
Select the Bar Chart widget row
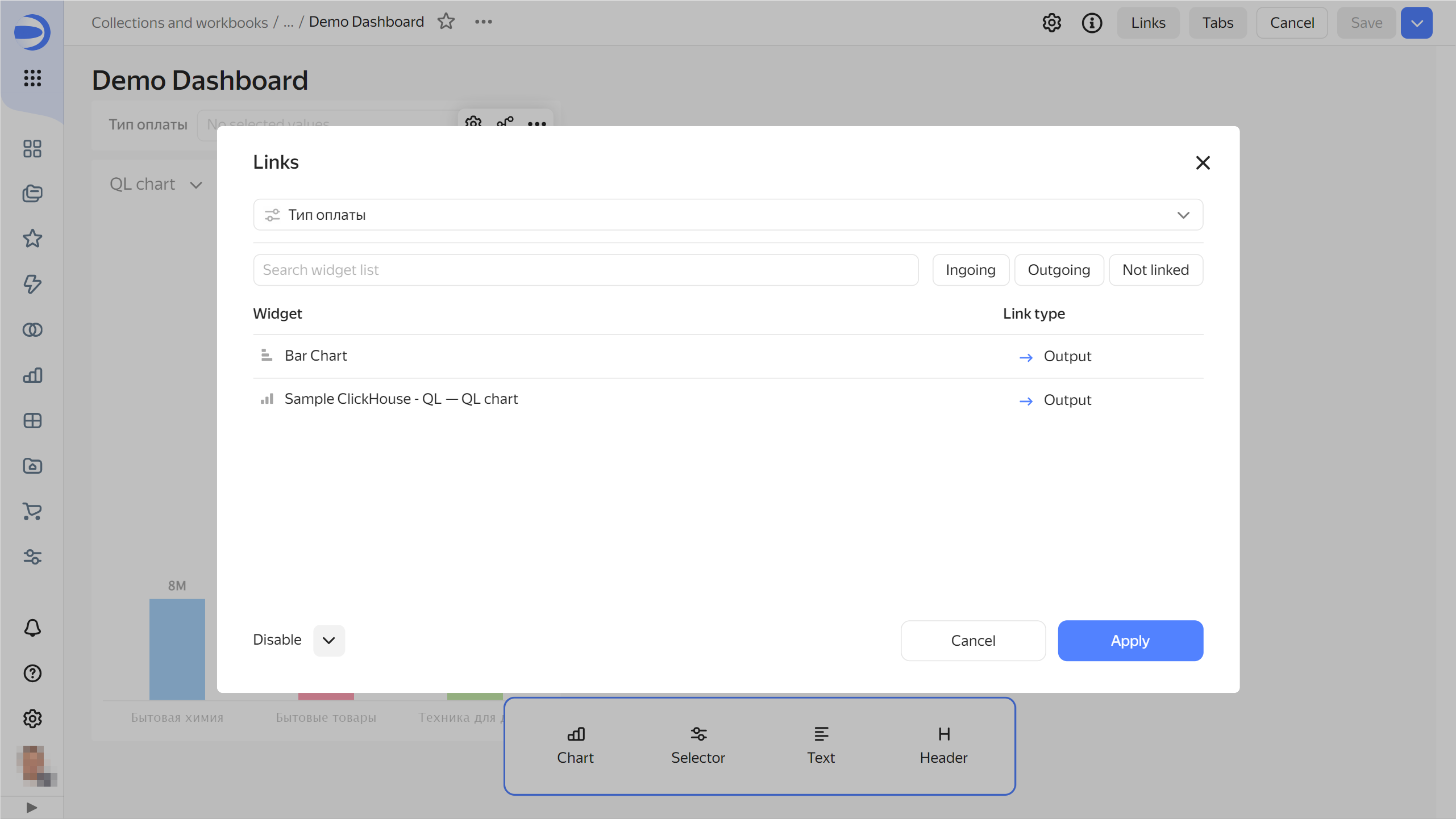[316, 356]
